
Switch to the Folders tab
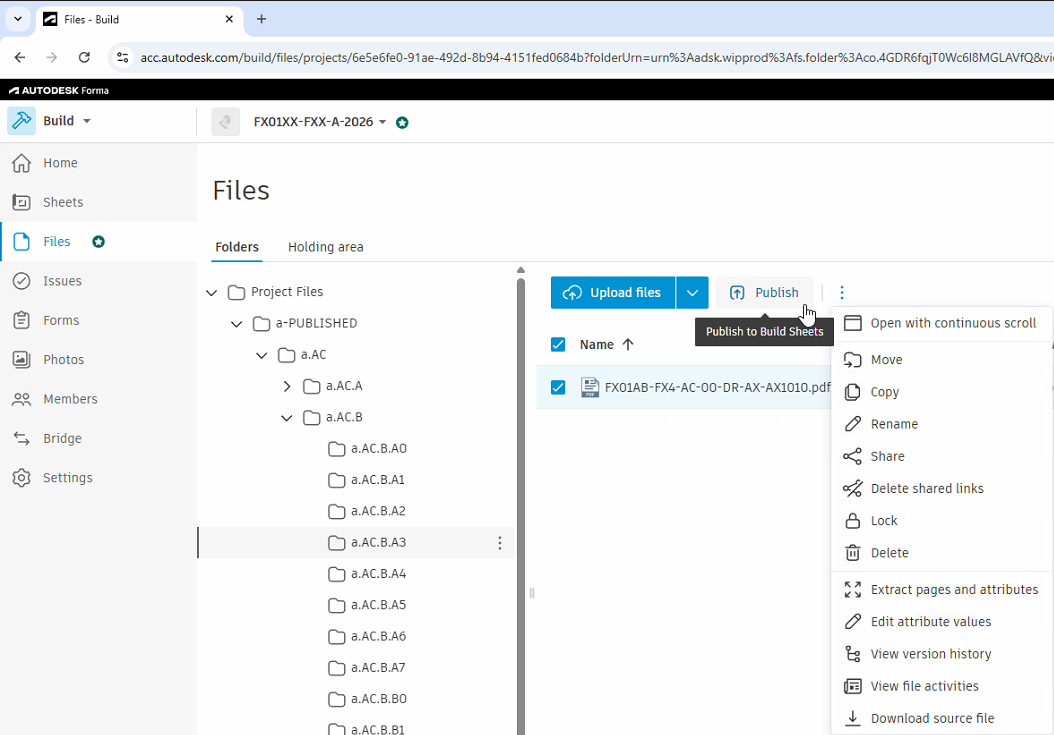(x=237, y=247)
